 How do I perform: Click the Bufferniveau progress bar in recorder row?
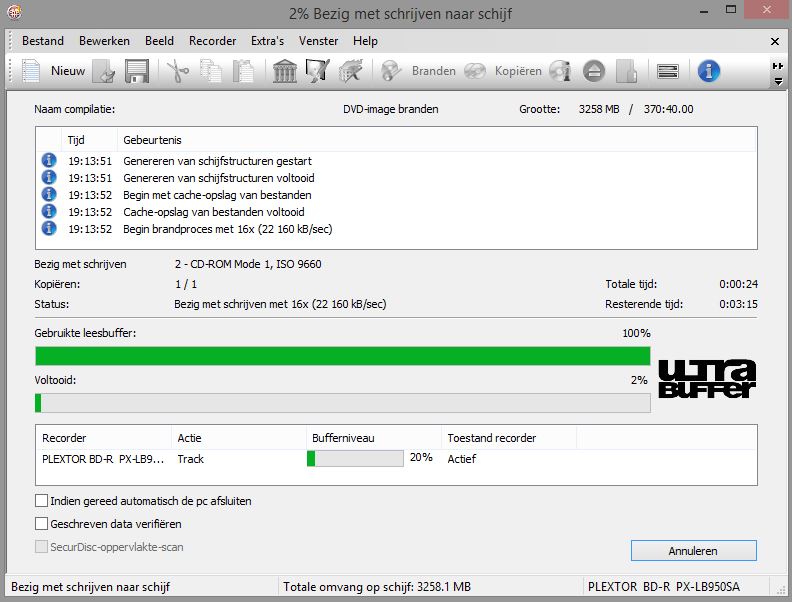click(355, 458)
